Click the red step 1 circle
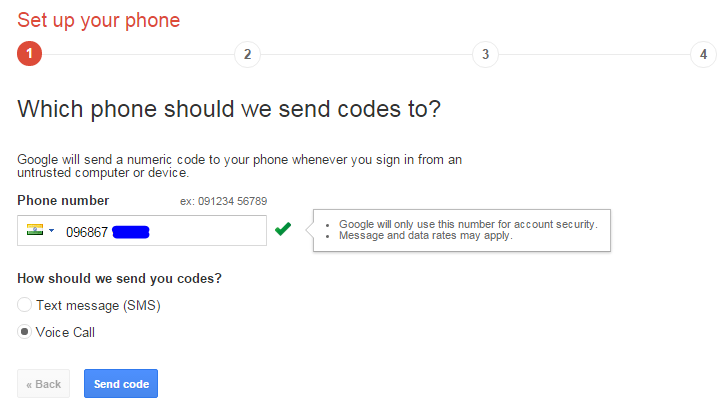 click(x=30, y=54)
